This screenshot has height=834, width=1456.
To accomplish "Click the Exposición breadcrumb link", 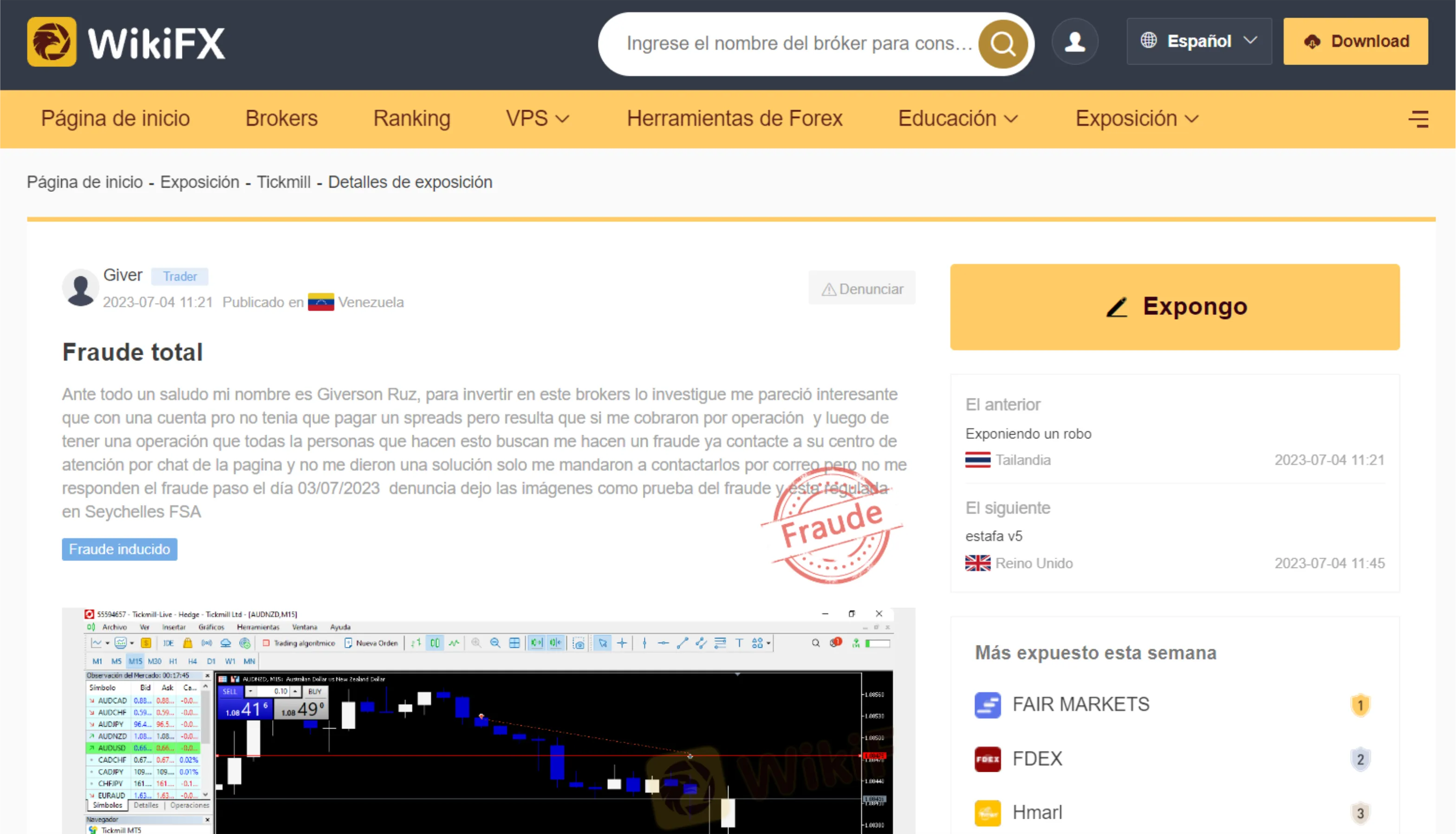I will (199, 182).
